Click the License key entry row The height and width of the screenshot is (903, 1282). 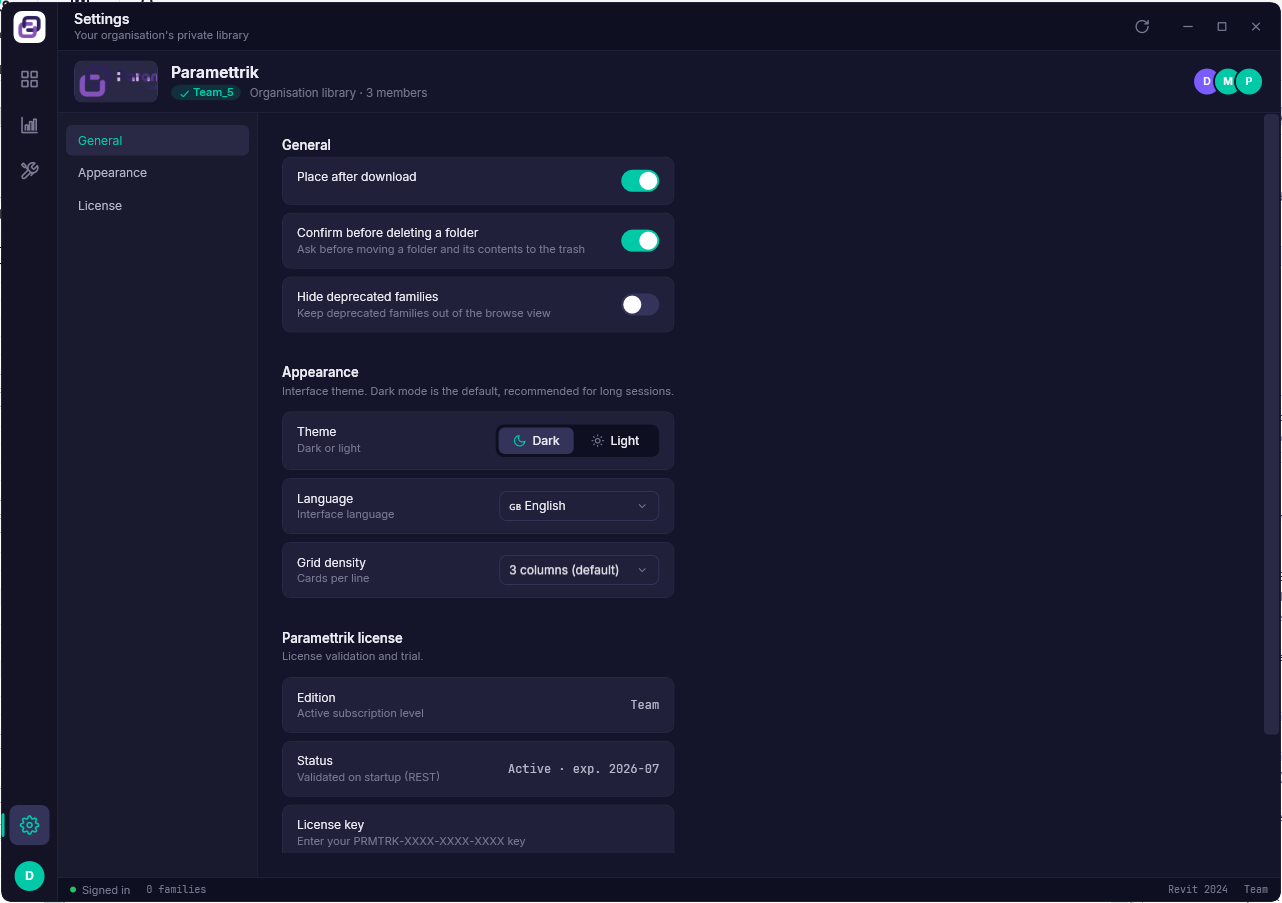(478, 829)
